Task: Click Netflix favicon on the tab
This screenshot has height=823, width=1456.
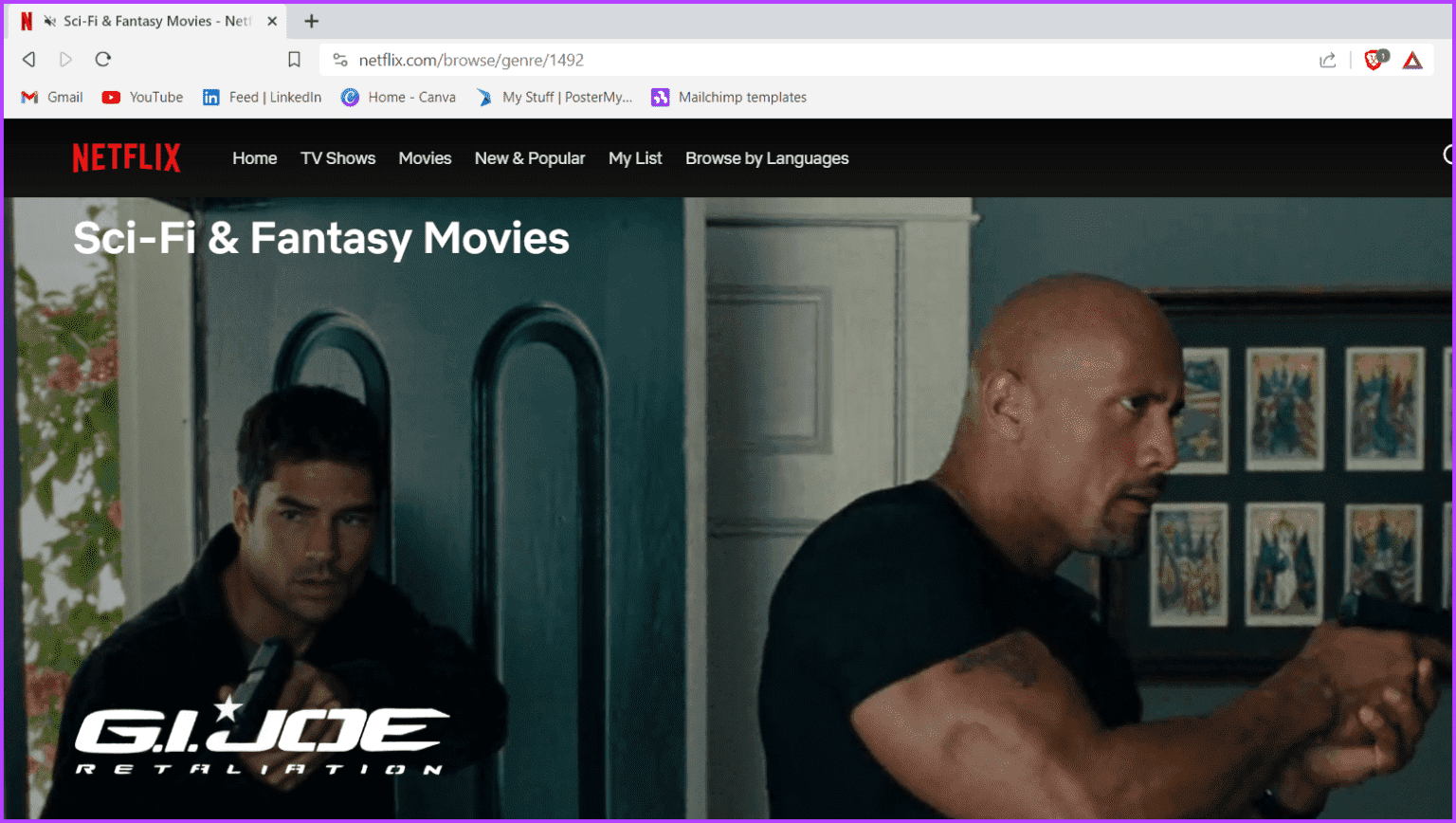Action: pos(27,21)
